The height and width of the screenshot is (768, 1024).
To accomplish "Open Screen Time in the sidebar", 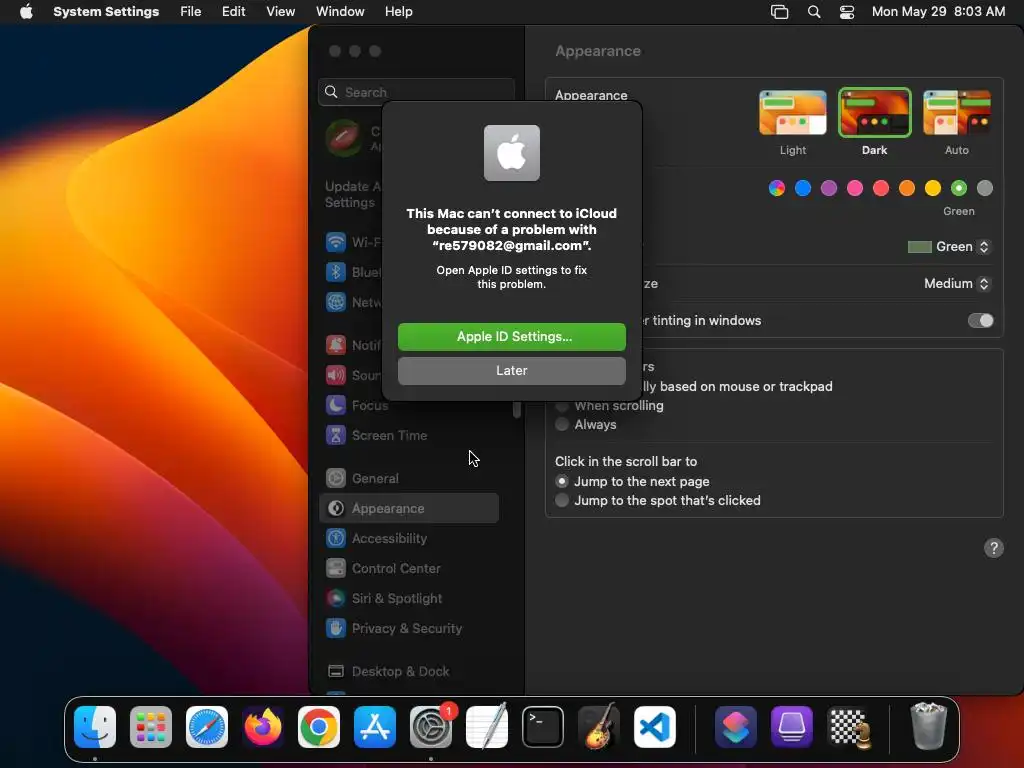I will point(409,435).
